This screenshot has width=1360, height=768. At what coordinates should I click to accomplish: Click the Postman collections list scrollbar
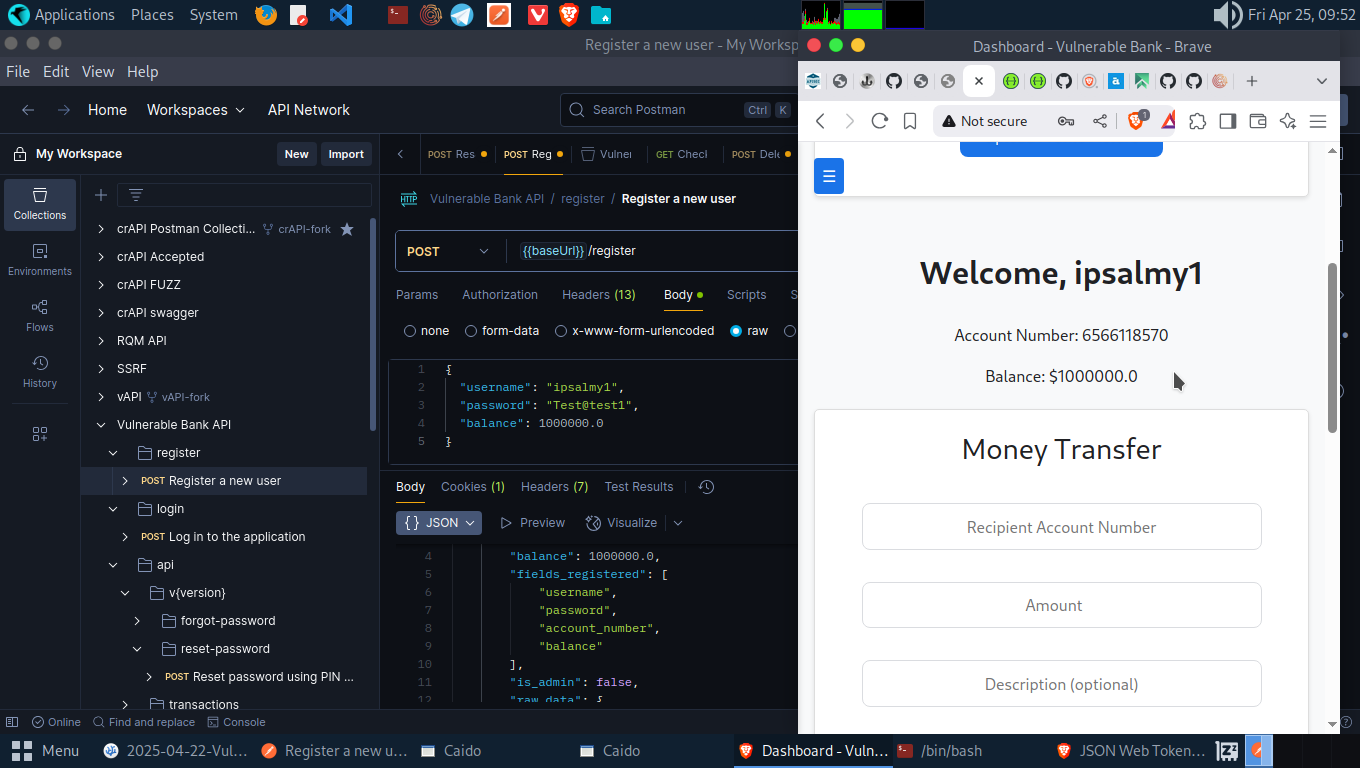pos(374,323)
